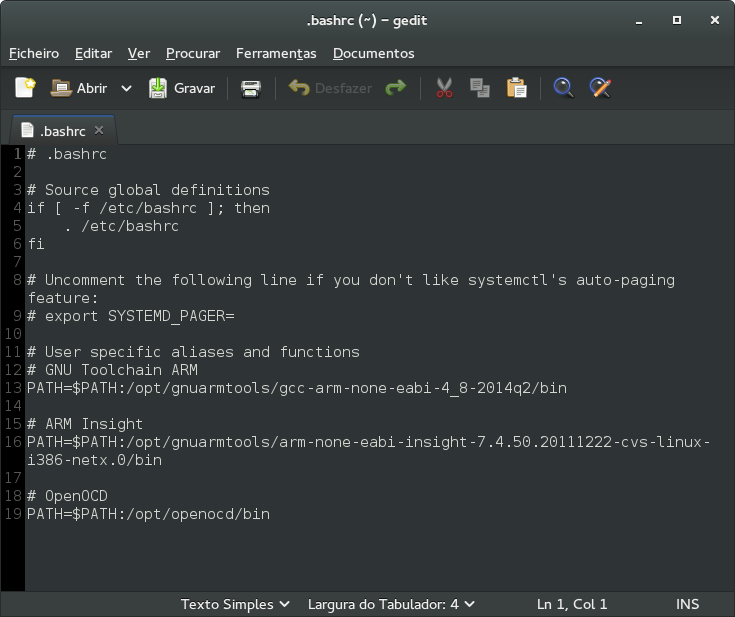The width and height of the screenshot is (735, 617).
Task: Click the Gravar label in the toolbar
Action: (194, 88)
